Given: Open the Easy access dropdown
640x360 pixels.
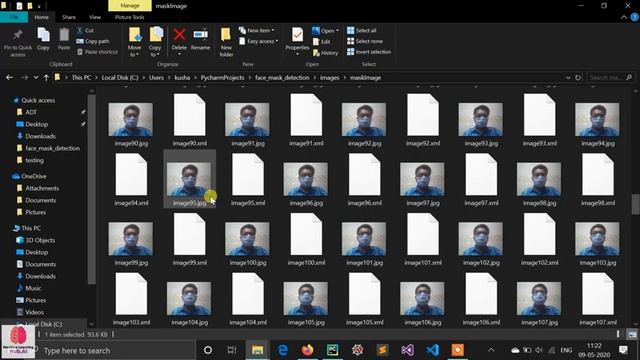Looking at the screenshot, I should click(258, 41).
